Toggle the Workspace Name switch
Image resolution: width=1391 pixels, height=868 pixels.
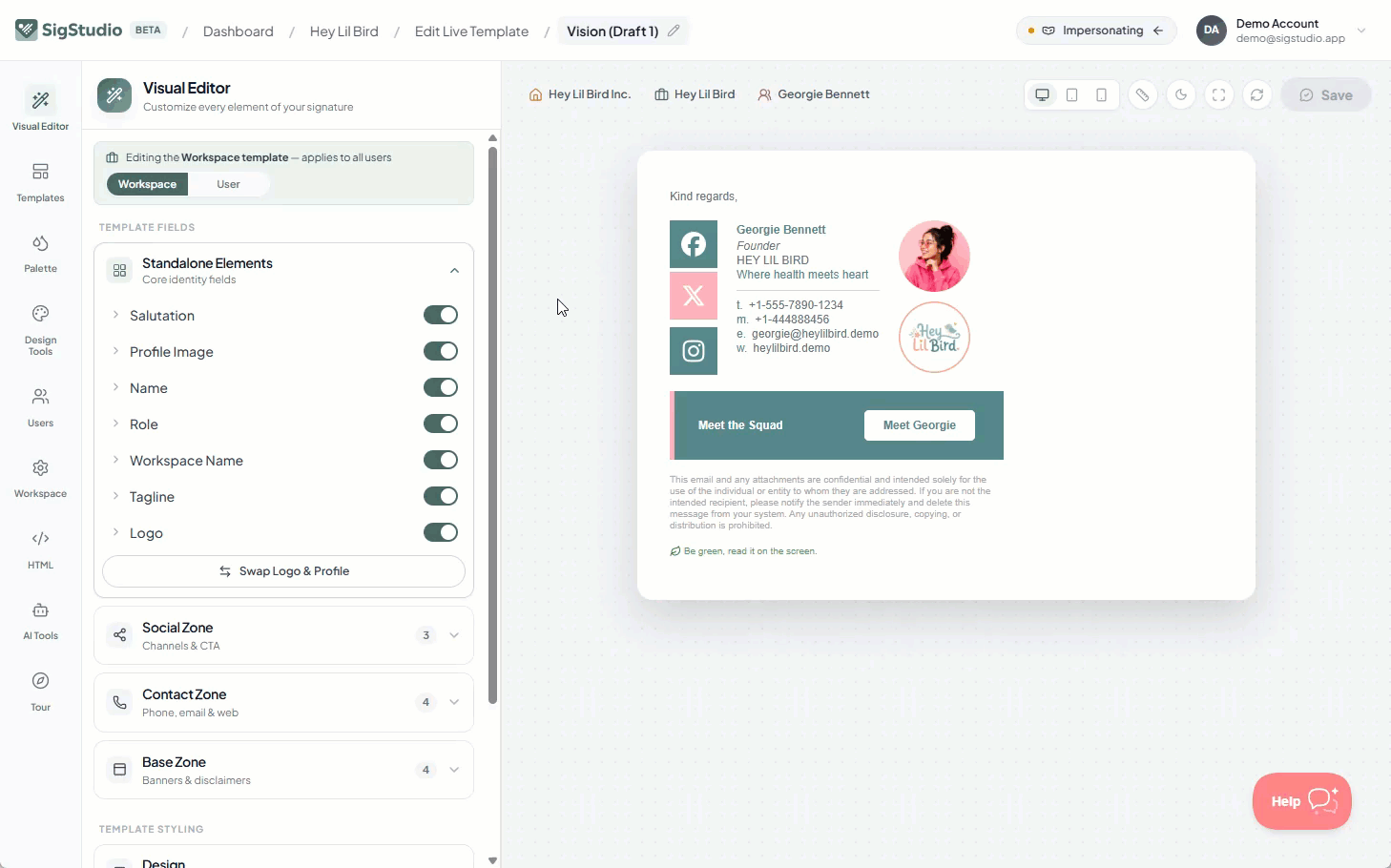[441, 460]
